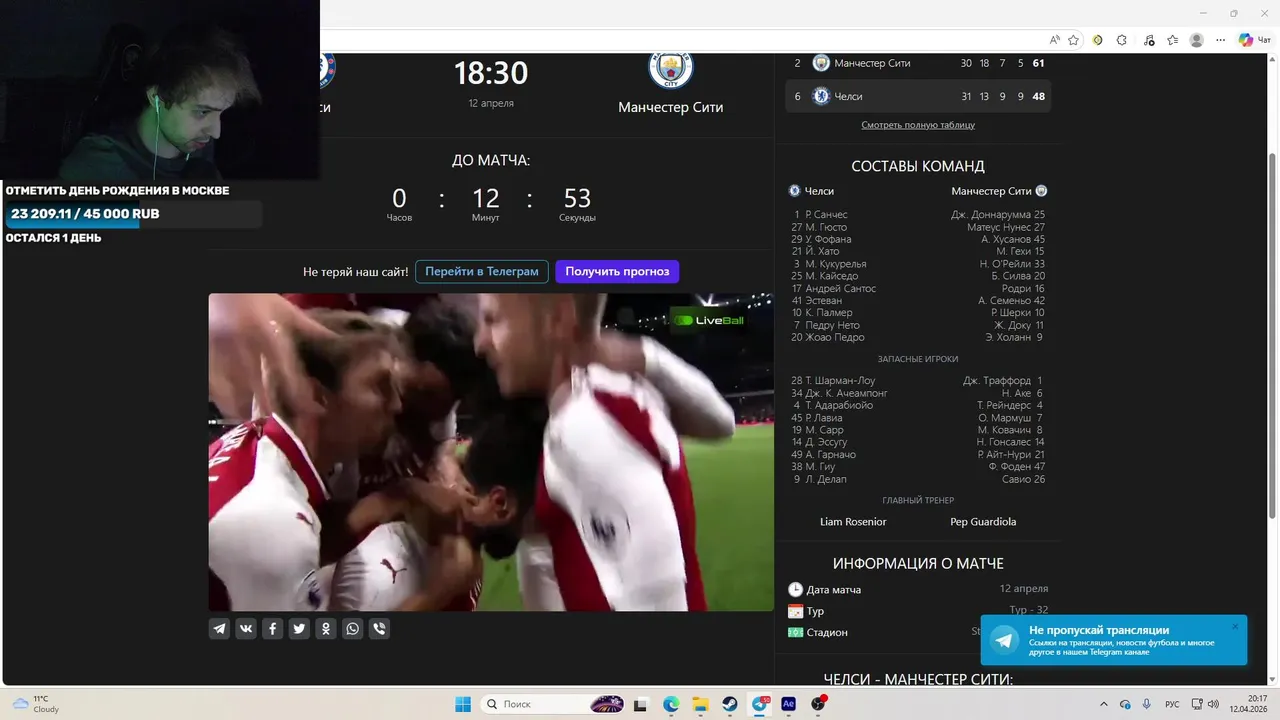The height and width of the screenshot is (720, 1280).
Task: Click the Челси row in standings
Action: 918,96
